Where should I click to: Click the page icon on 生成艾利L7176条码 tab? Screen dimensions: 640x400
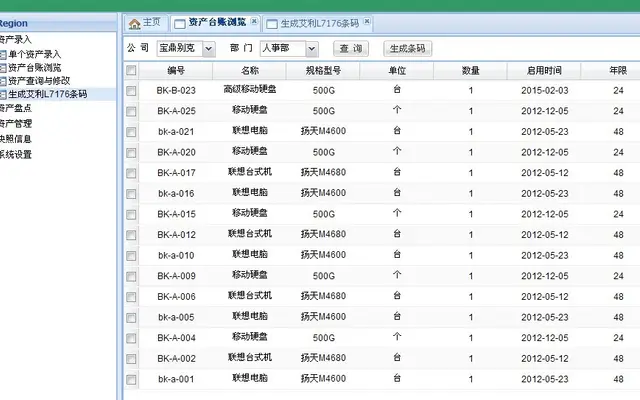coord(272,24)
